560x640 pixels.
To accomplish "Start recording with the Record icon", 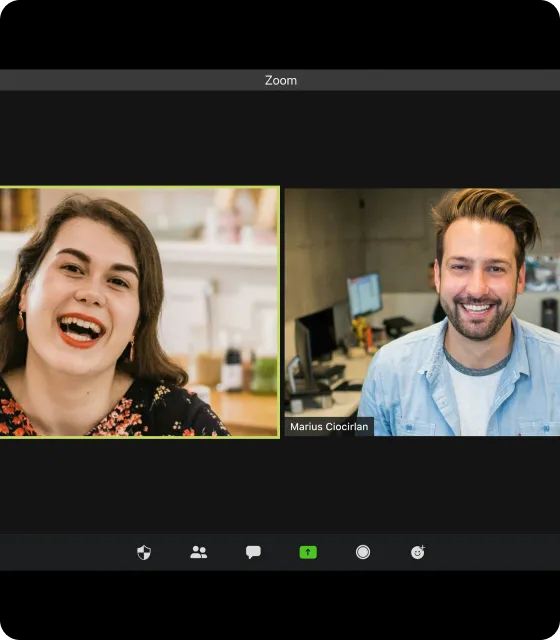I will click(x=363, y=552).
